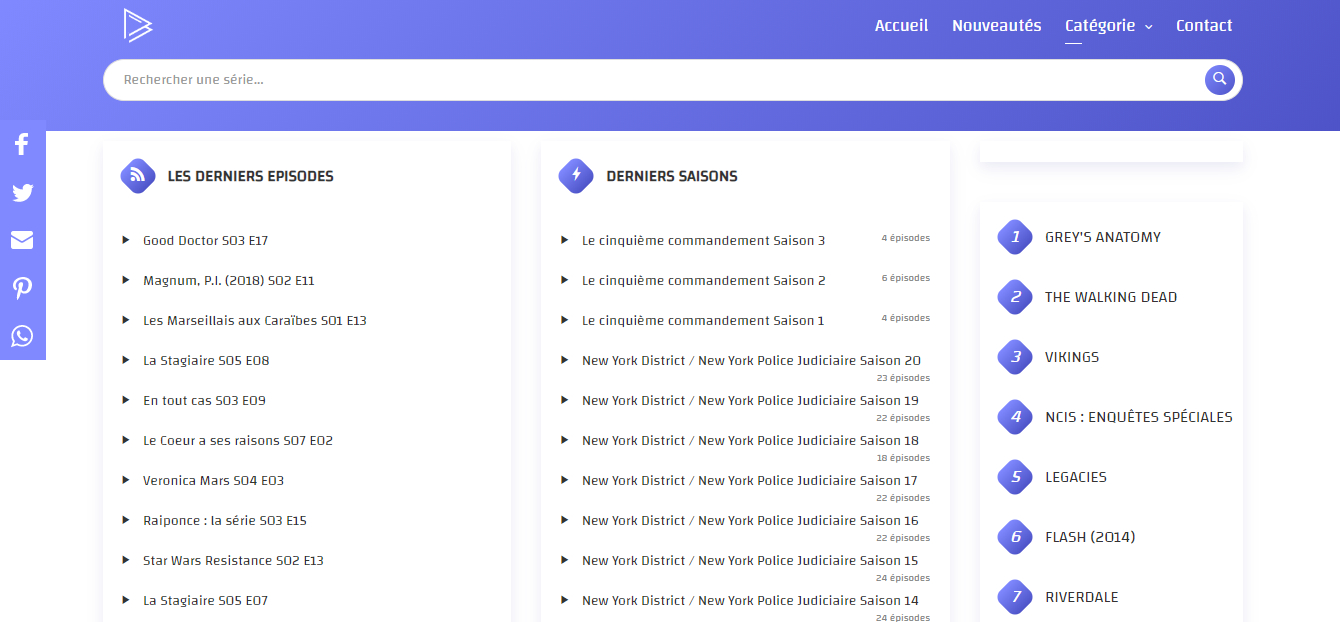Share page via WhatsApp
Screen dimensions: 1340x622
(x=22, y=336)
